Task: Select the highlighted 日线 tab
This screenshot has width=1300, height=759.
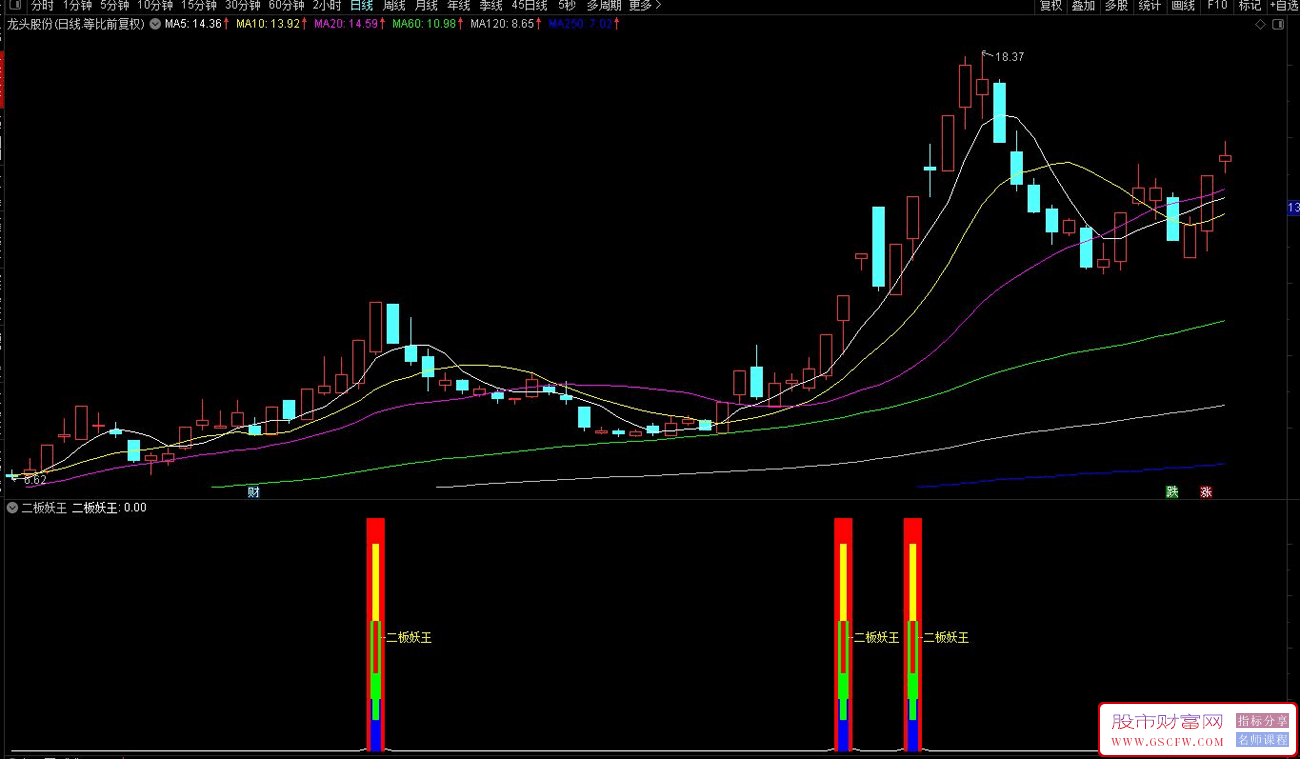Action: coord(361,5)
